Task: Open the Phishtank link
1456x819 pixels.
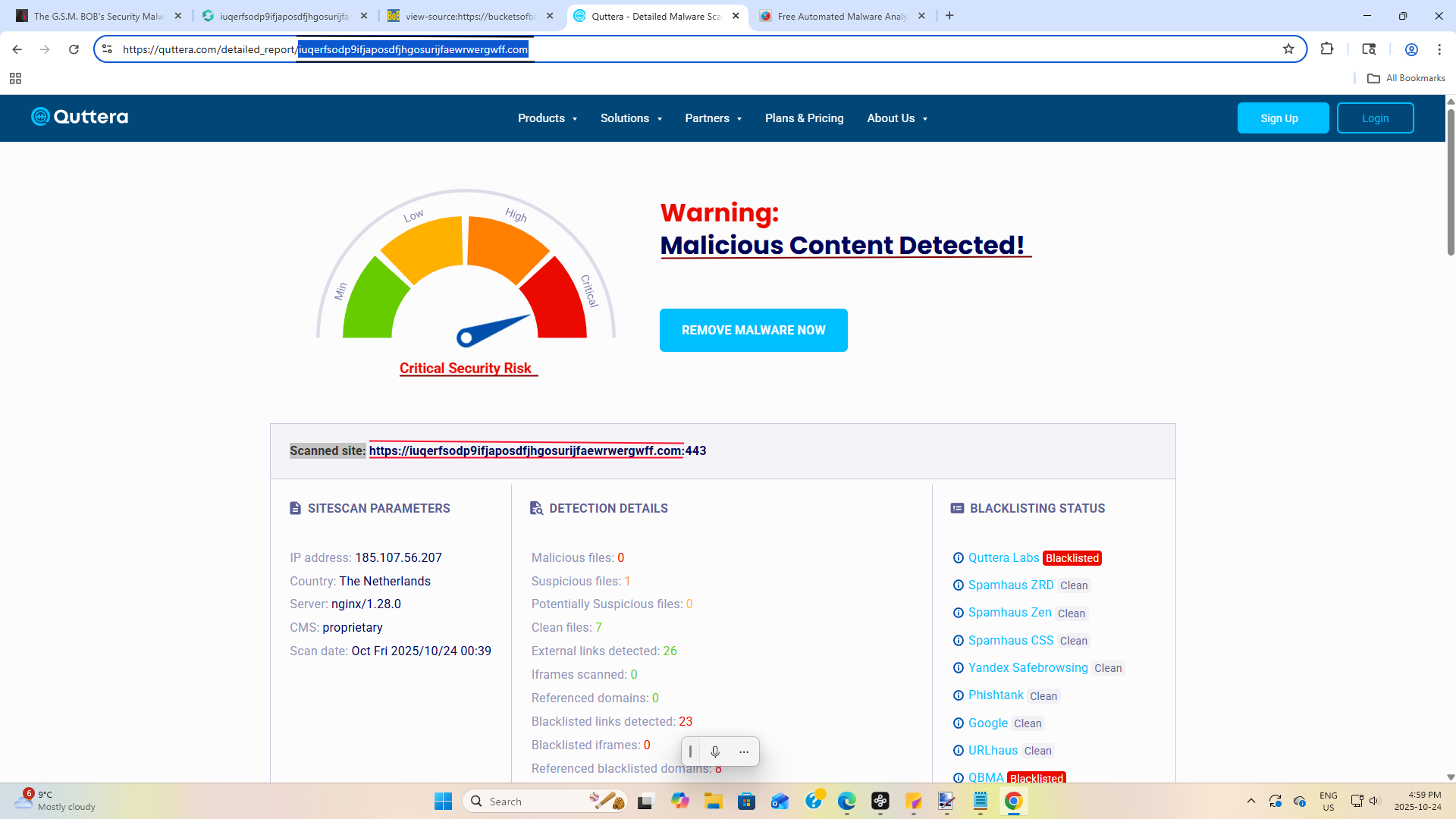Action: (996, 695)
